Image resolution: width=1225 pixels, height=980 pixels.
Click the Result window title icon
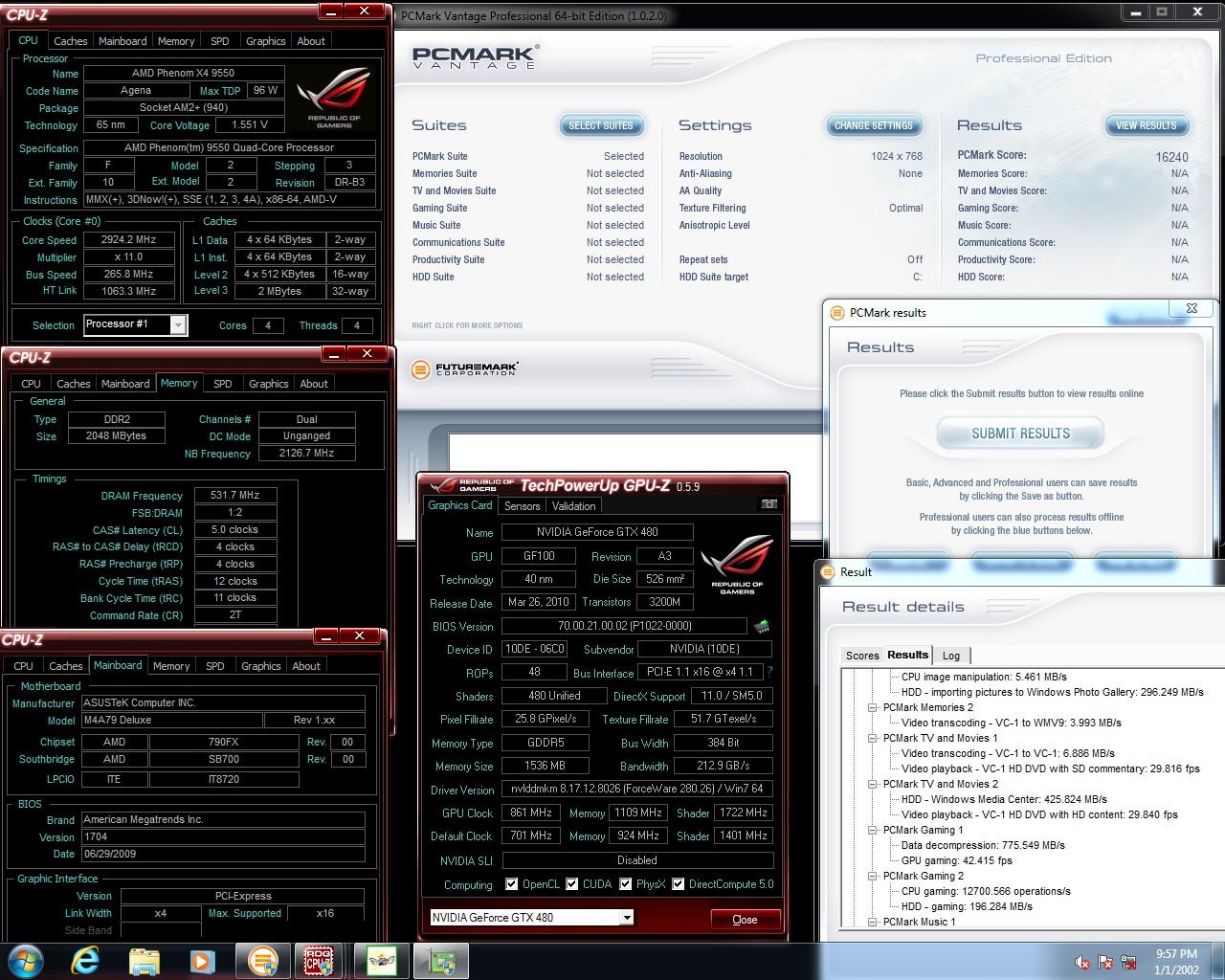click(828, 571)
